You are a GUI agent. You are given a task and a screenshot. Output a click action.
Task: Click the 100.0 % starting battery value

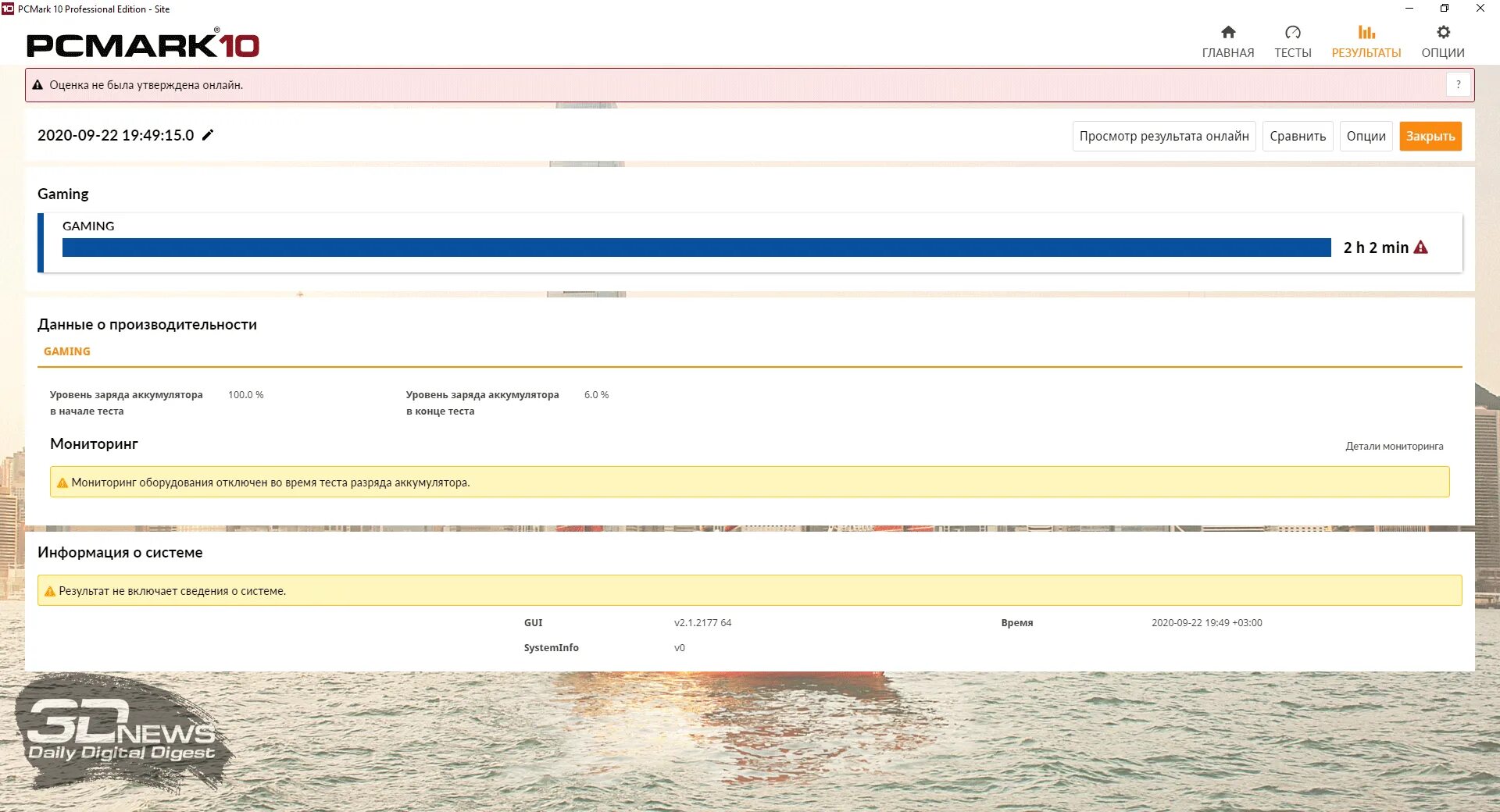point(245,395)
